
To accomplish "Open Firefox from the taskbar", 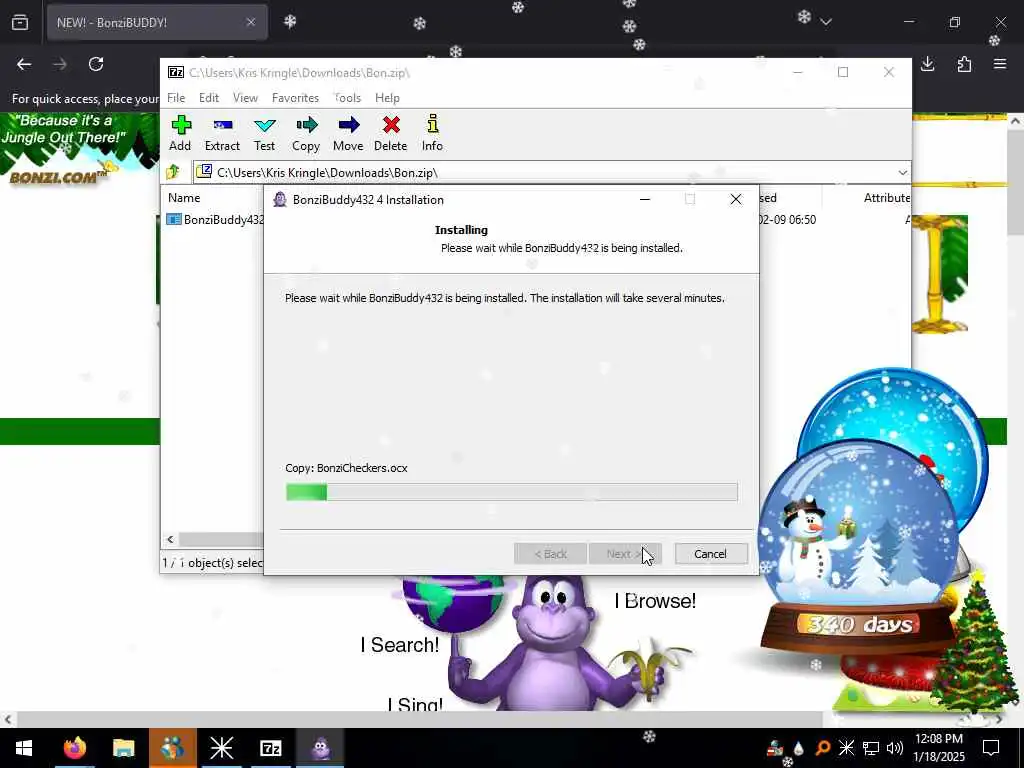I will pyautogui.click(x=74, y=748).
